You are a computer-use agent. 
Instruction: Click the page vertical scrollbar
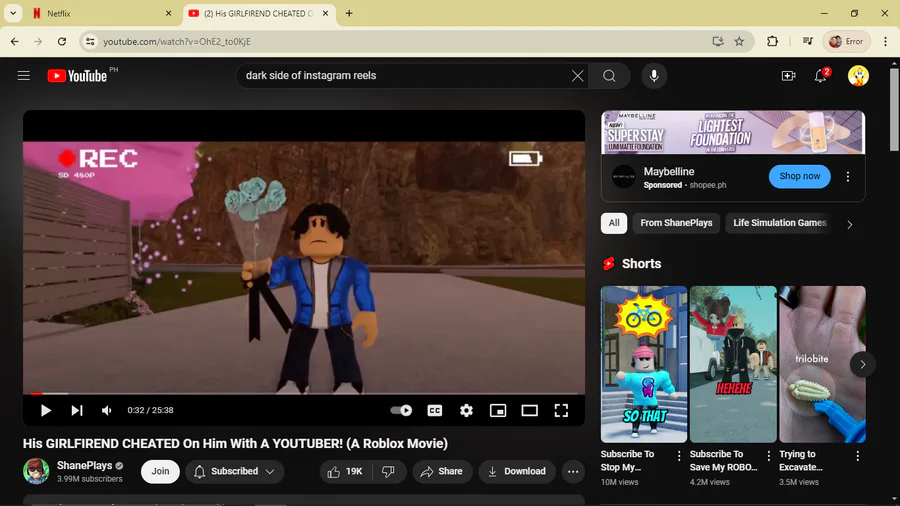894,109
